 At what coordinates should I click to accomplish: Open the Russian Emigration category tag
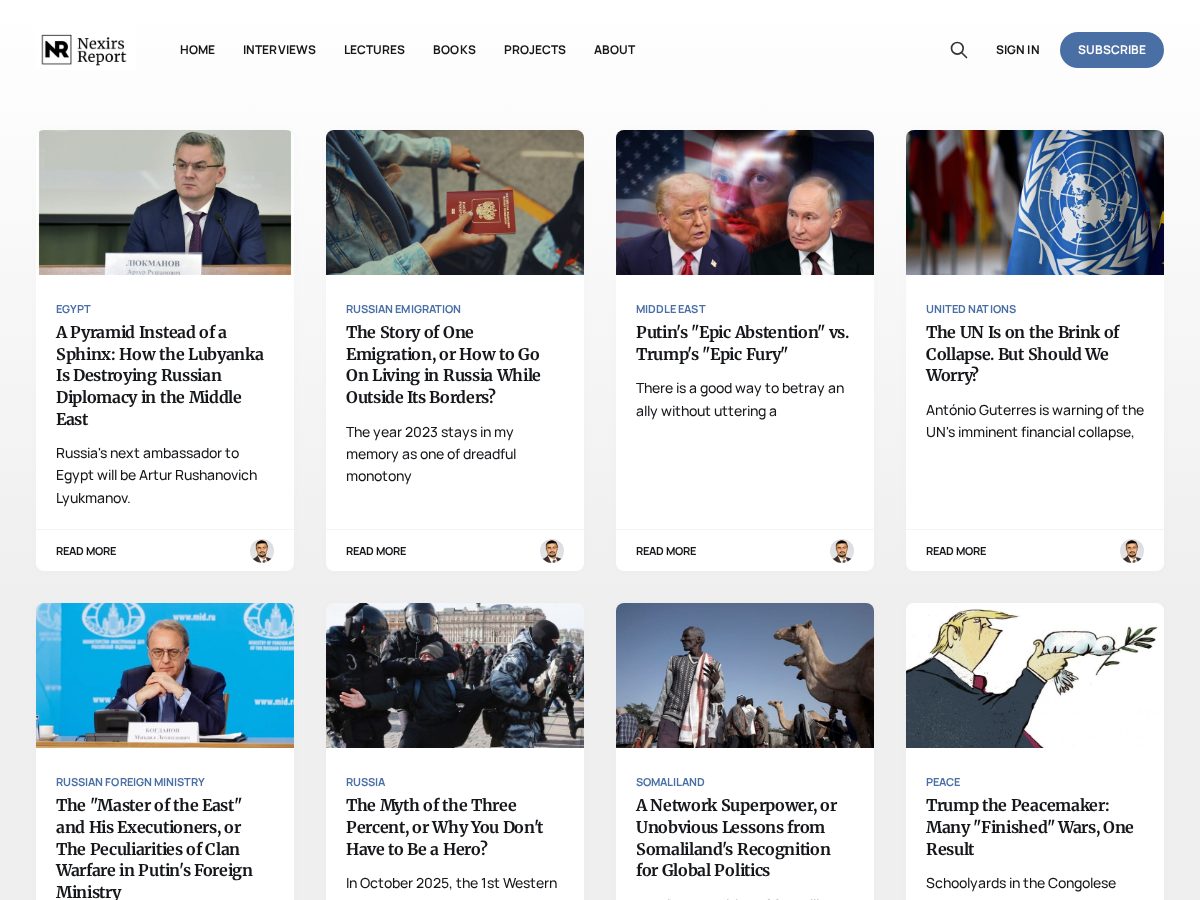403,309
